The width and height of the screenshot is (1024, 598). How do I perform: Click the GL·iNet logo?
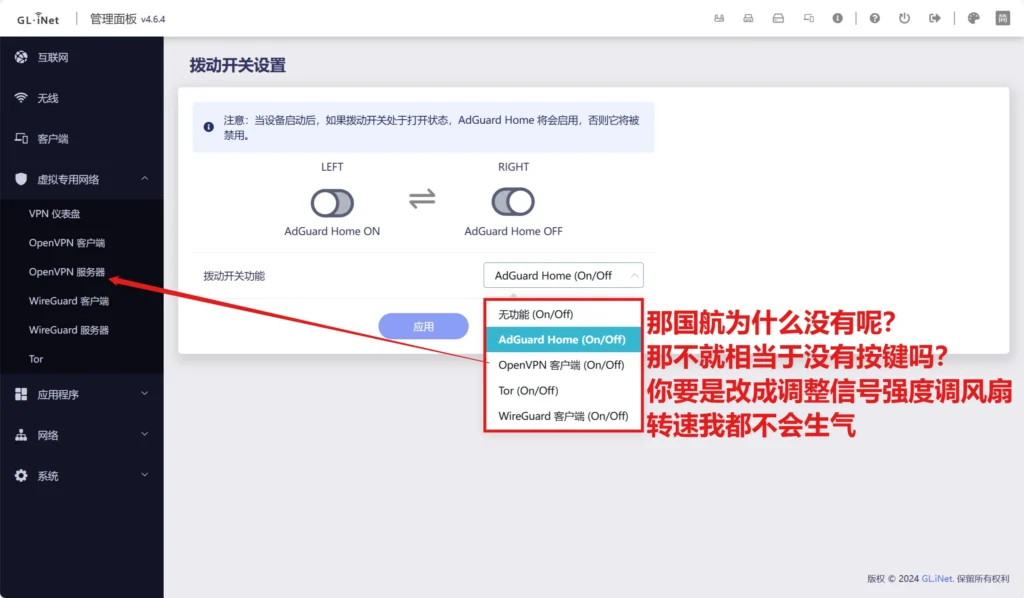coord(38,19)
